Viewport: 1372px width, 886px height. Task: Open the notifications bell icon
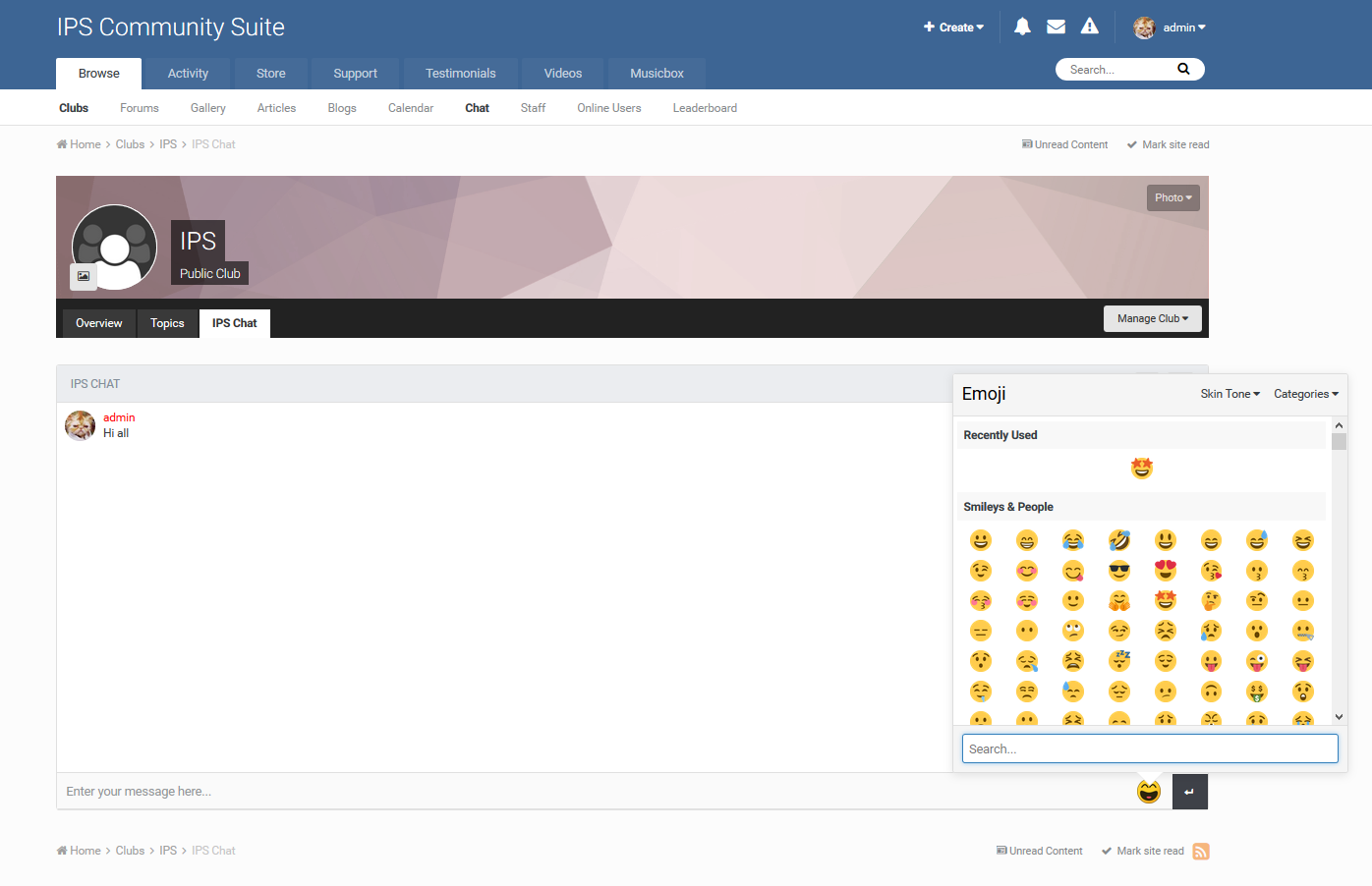(1022, 27)
